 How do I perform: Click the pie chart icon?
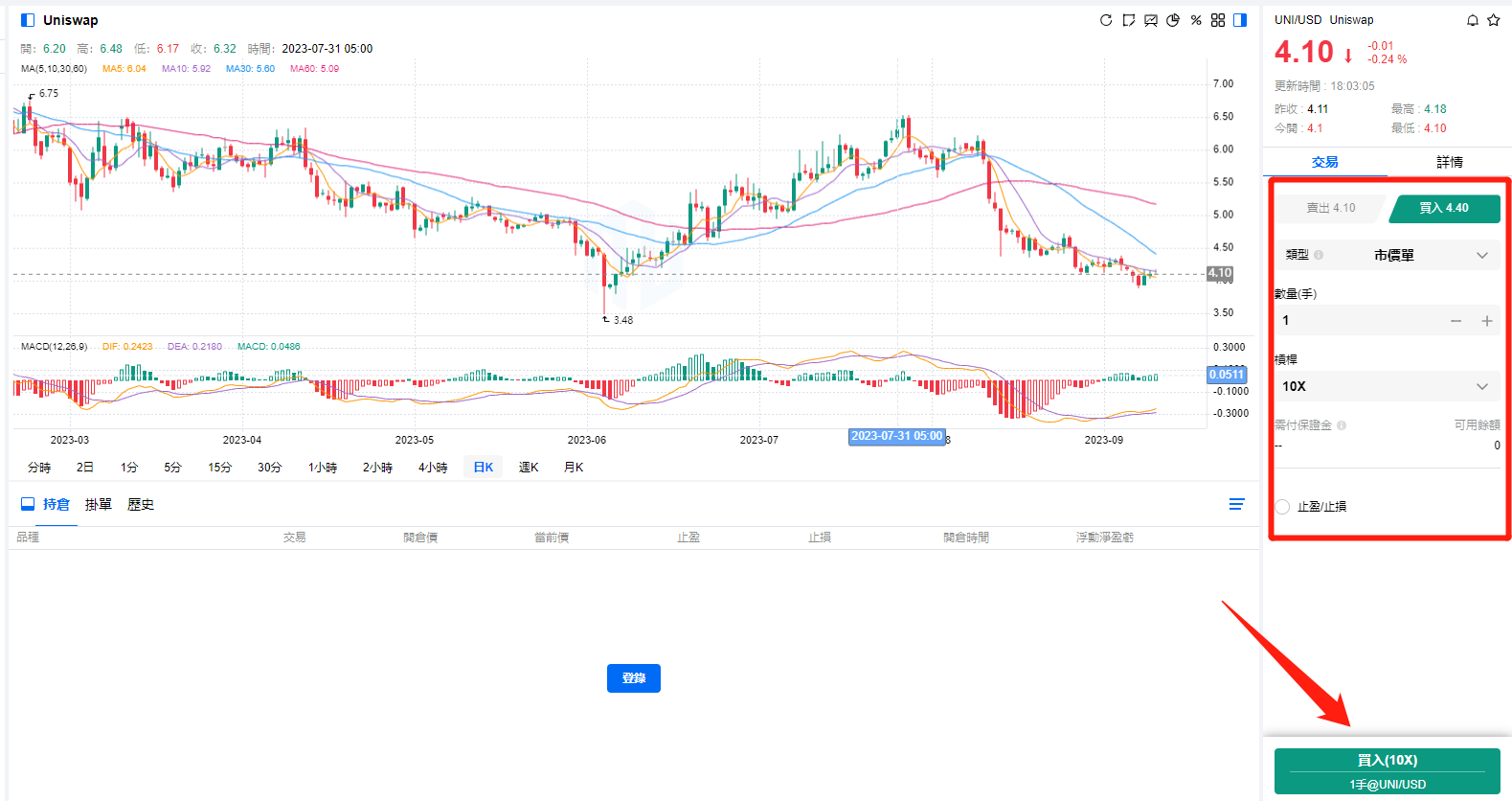coord(1173,20)
